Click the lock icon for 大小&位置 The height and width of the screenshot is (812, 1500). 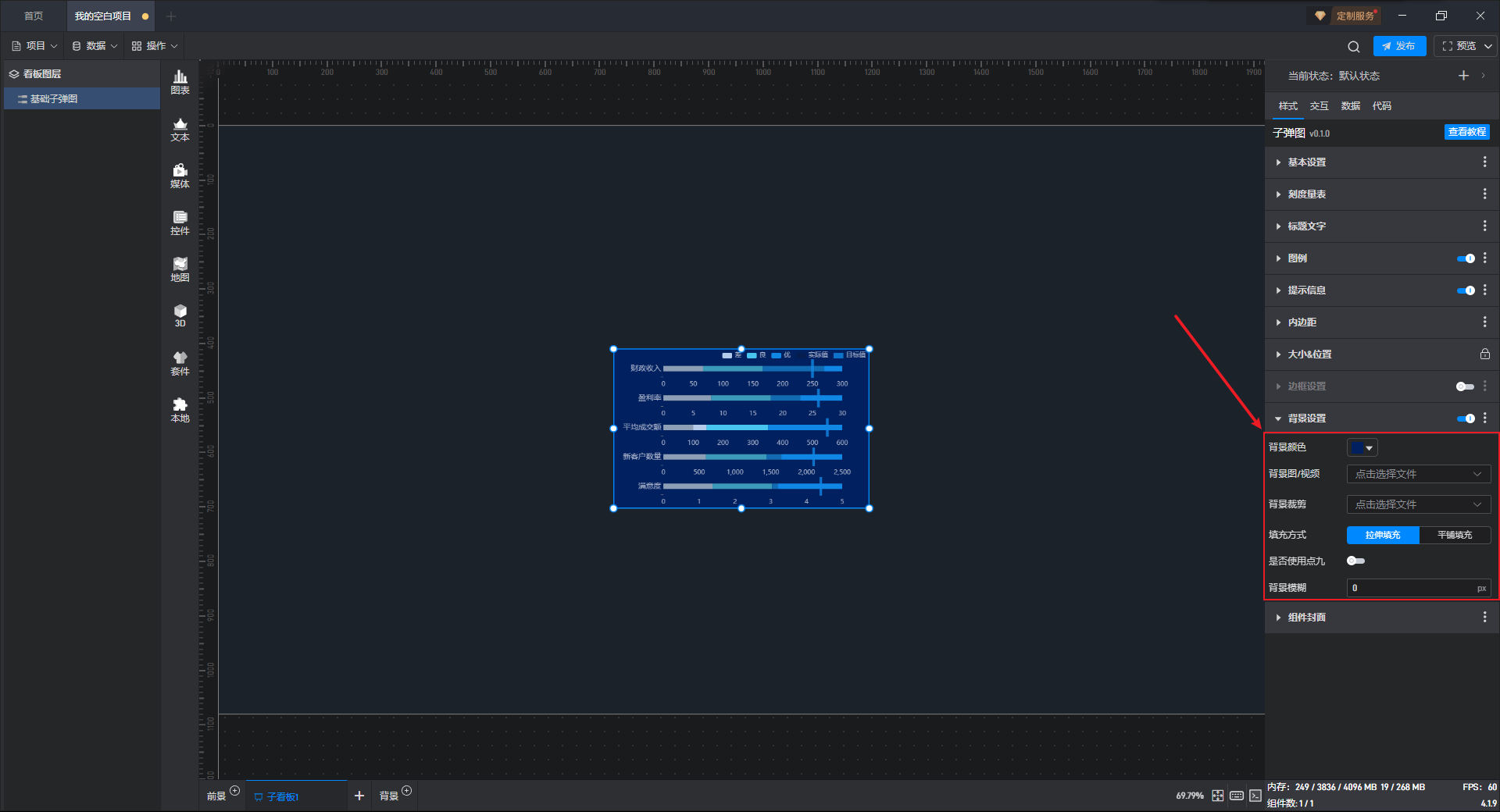click(1484, 354)
